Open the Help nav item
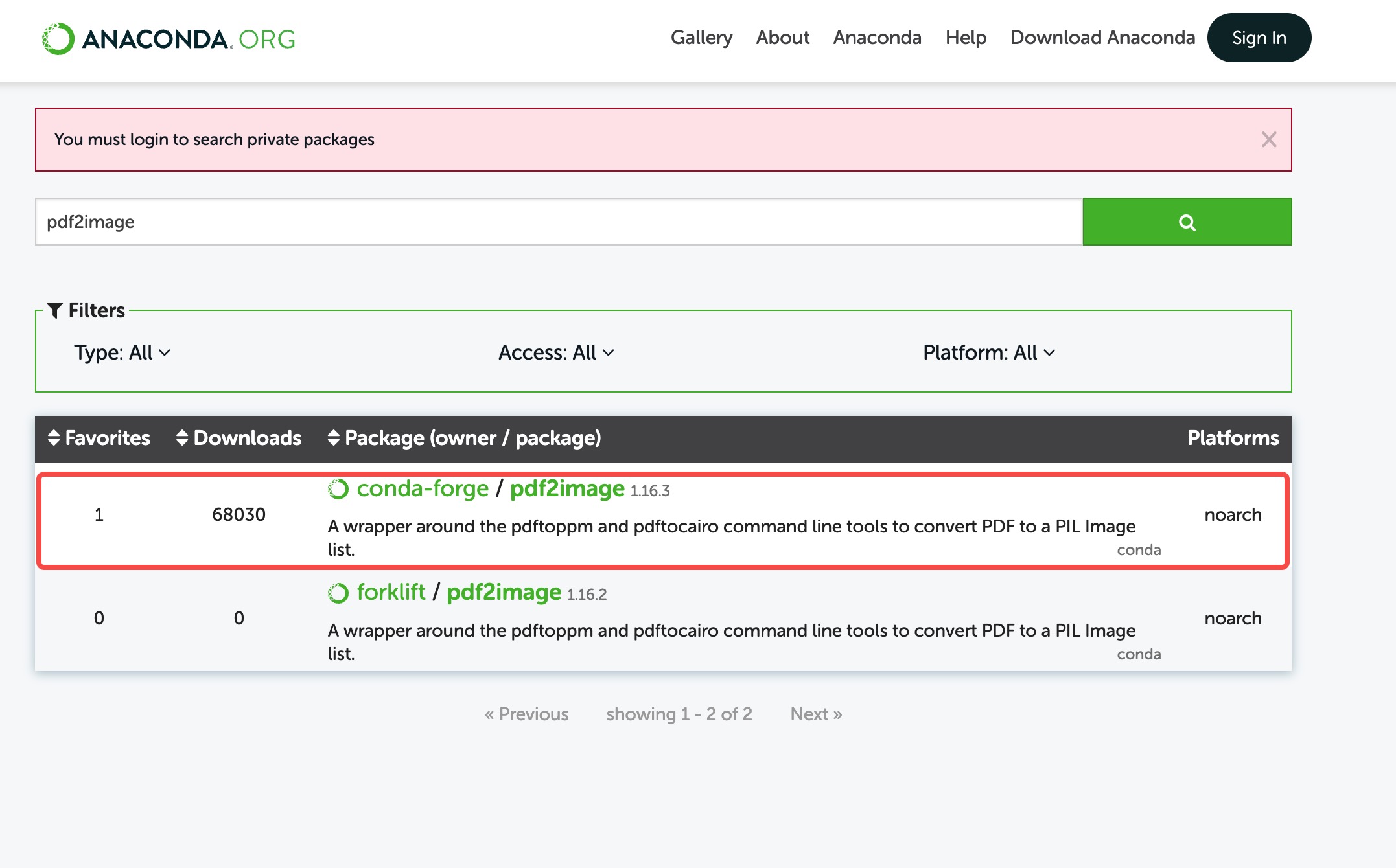 pyautogui.click(x=966, y=38)
